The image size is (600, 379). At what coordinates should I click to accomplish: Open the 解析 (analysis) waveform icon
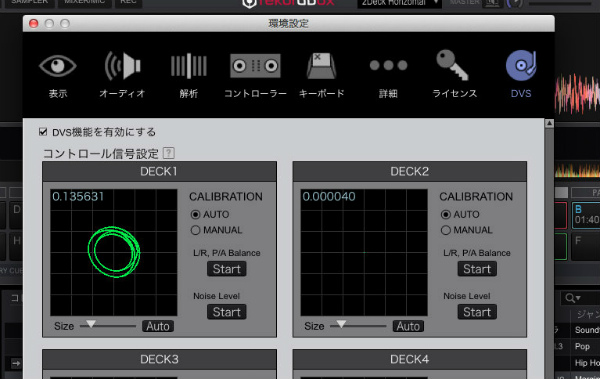pyautogui.click(x=189, y=66)
